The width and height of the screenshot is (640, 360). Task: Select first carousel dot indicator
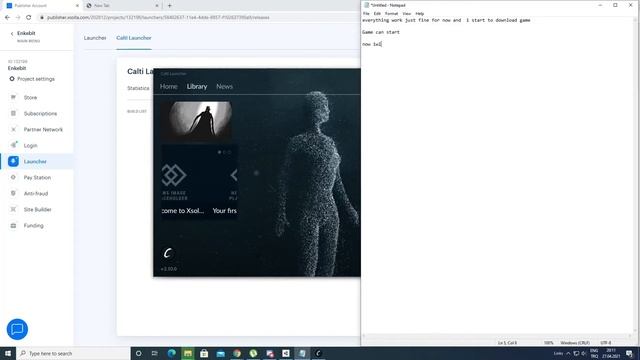click(x=219, y=152)
